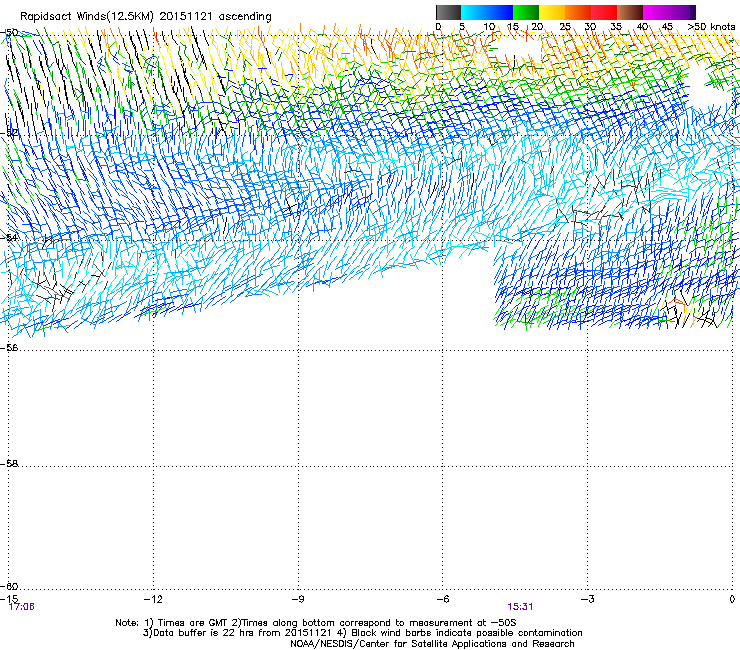Click the '>50 knots' legend label

point(711,27)
